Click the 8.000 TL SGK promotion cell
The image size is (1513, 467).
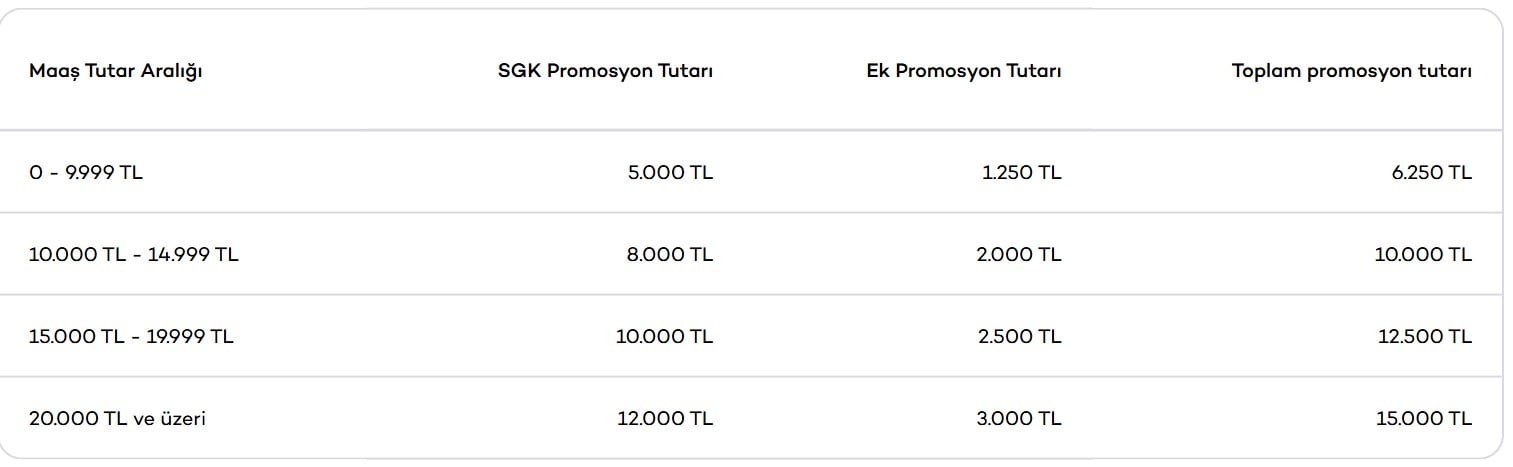[x=671, y=254]
